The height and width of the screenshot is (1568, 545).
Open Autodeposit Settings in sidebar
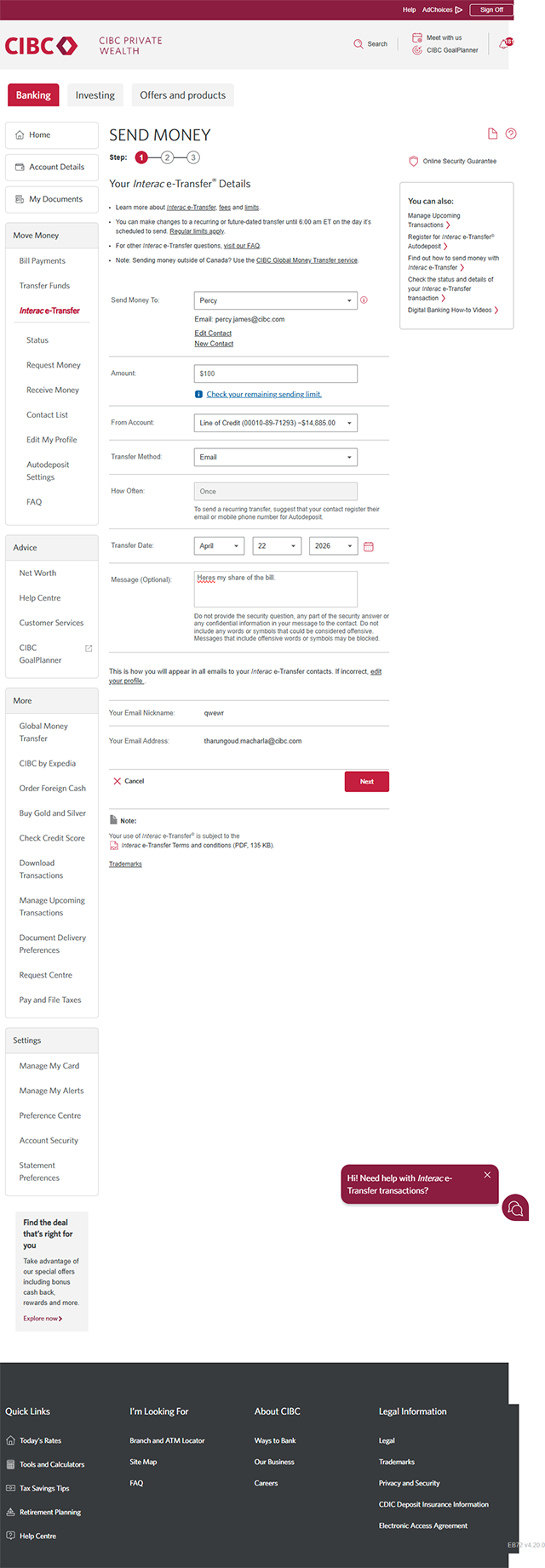[48, 470]
